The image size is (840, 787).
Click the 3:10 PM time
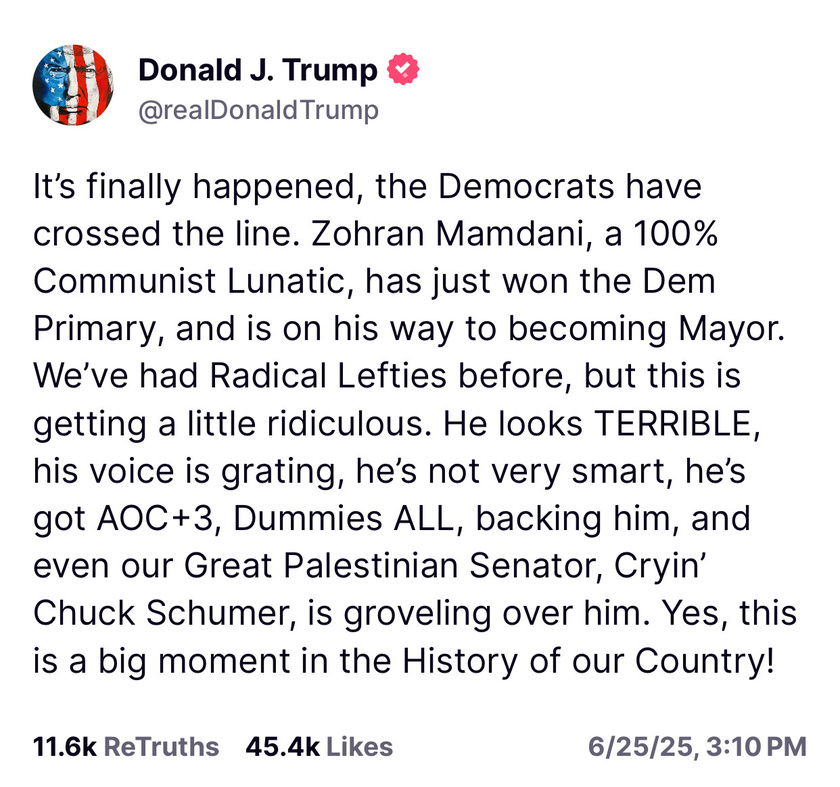click(756, 747)
